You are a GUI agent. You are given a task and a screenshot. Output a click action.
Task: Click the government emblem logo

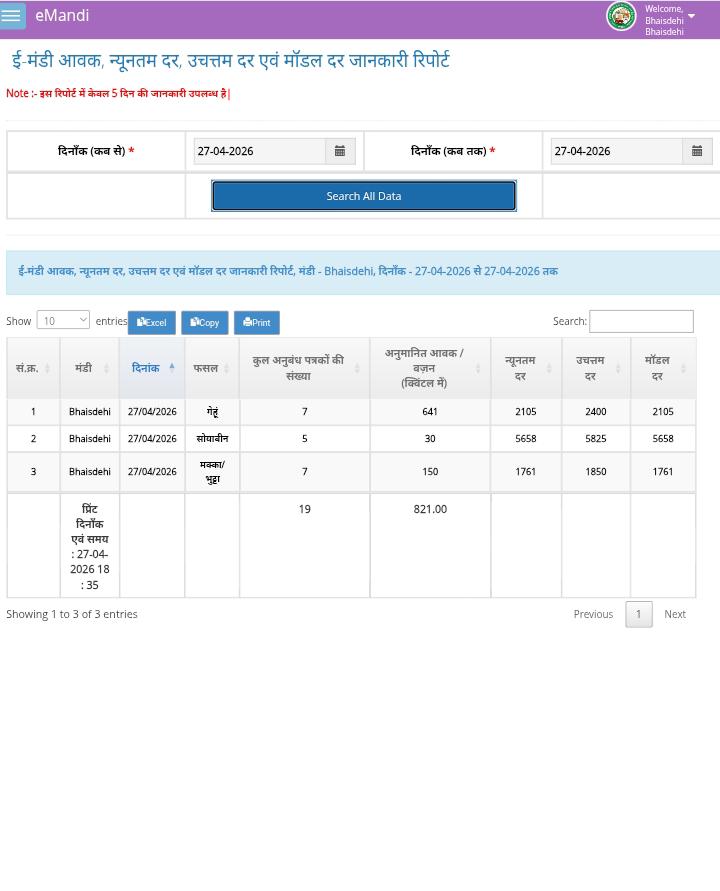[620, 16]
